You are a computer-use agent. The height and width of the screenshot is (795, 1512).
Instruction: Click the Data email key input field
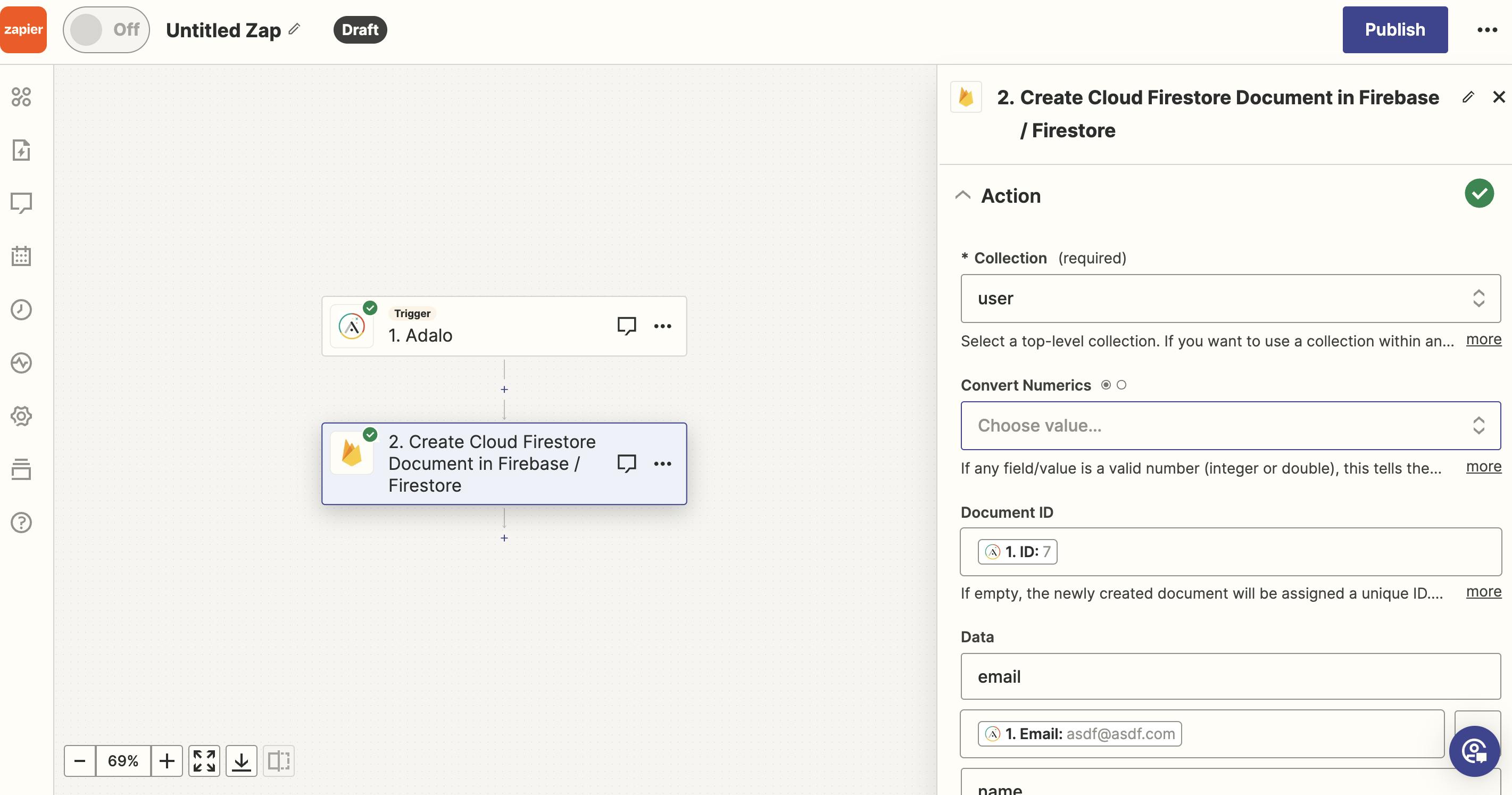[1230, 676]
